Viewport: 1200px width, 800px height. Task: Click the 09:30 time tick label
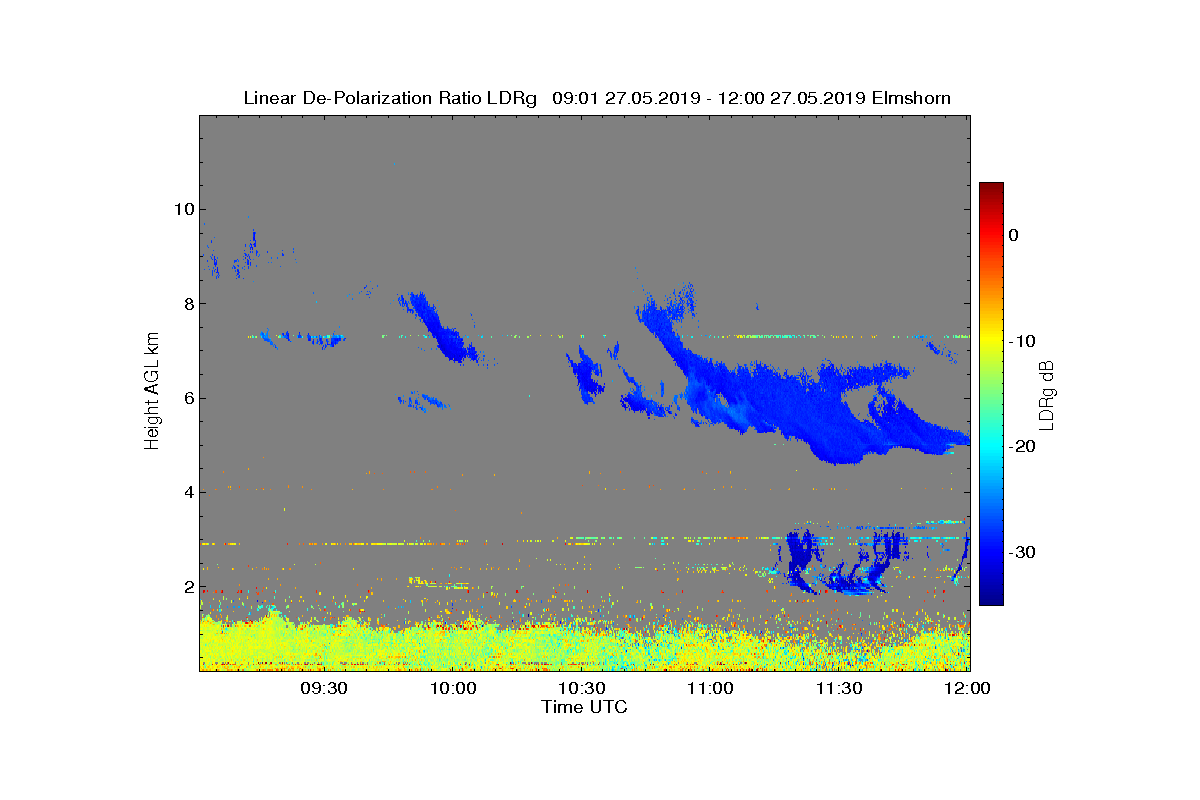[324, 688]
